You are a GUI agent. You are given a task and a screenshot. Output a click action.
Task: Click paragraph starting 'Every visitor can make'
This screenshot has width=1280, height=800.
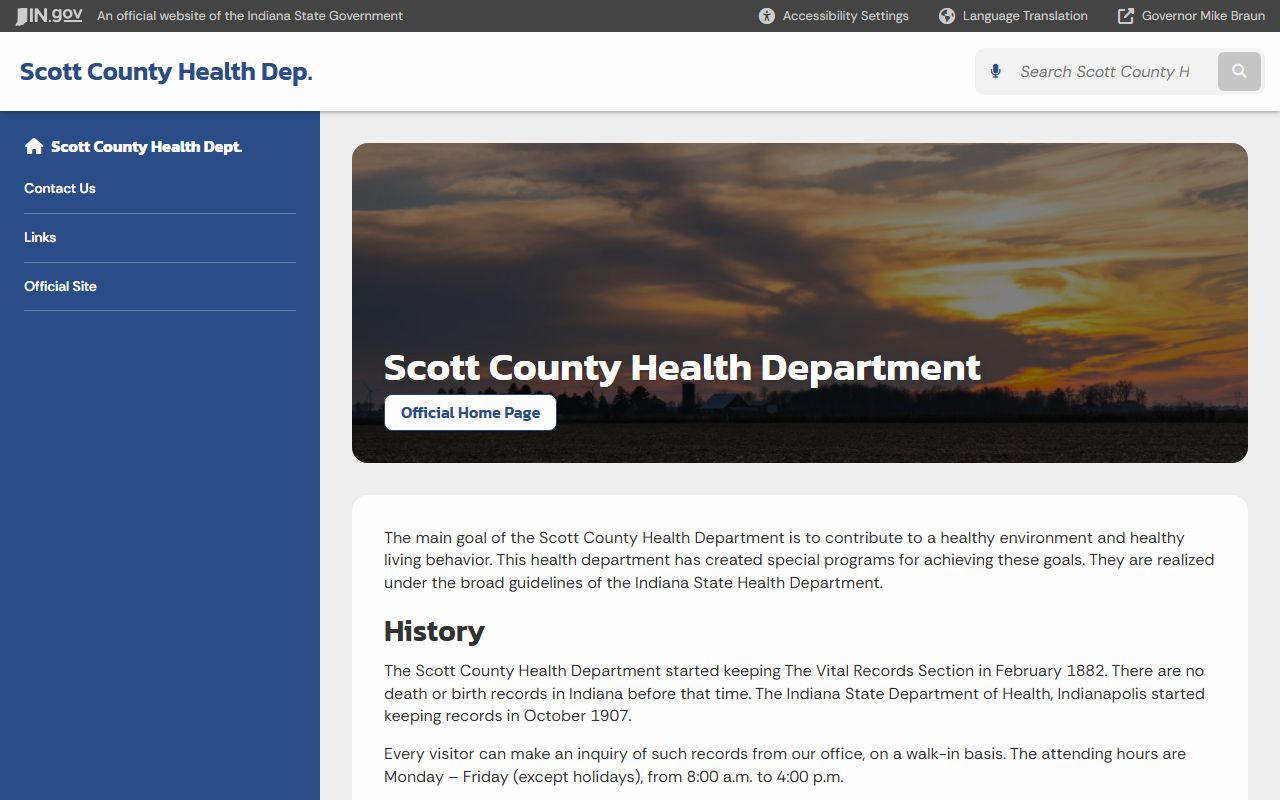785,765
